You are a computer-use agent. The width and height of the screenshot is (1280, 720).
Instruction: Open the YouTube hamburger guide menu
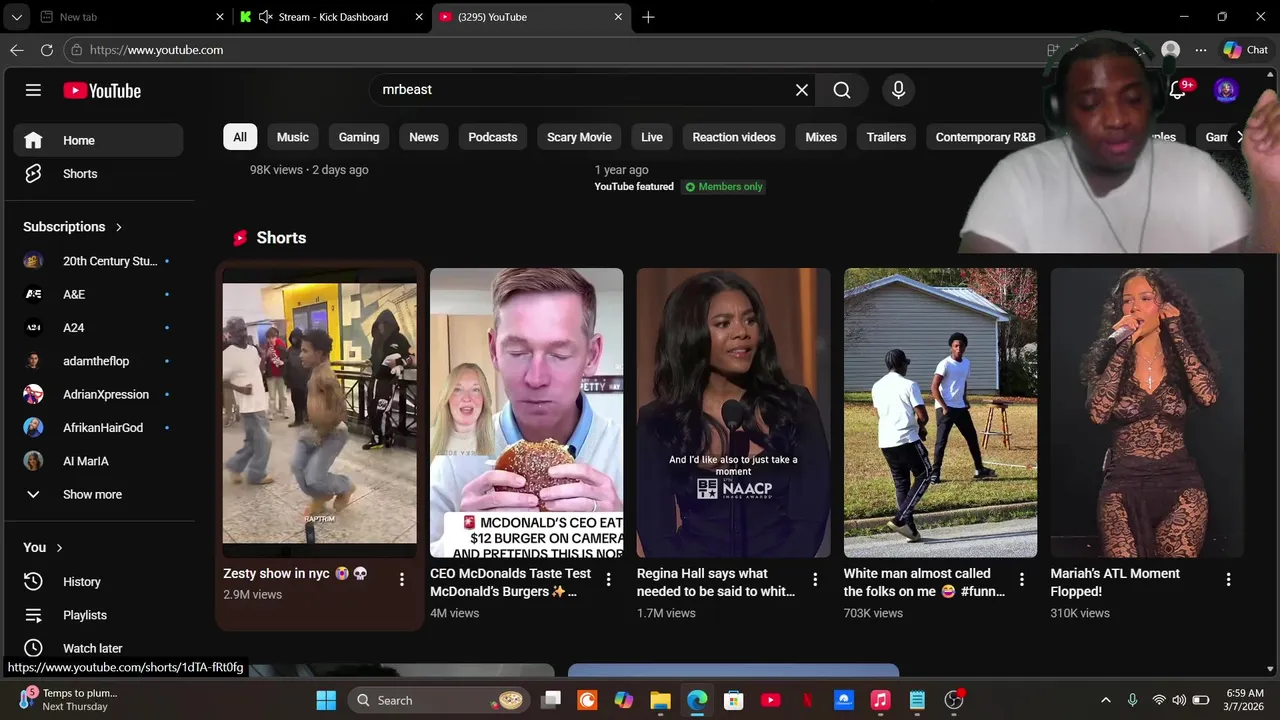coord(33,90)
